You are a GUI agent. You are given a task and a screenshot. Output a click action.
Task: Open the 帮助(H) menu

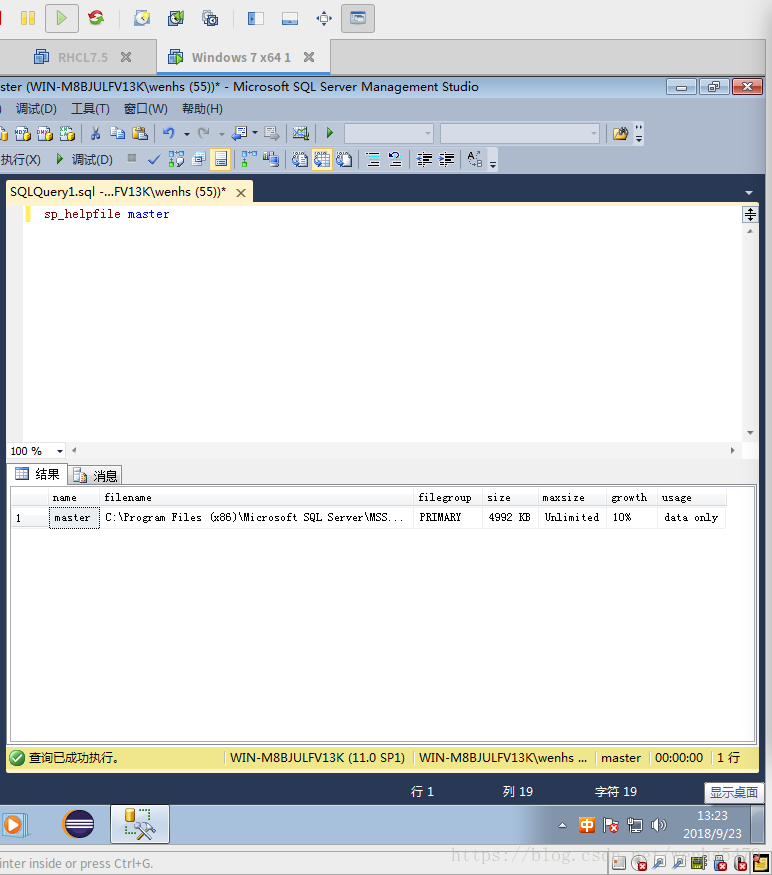point(202,109)
